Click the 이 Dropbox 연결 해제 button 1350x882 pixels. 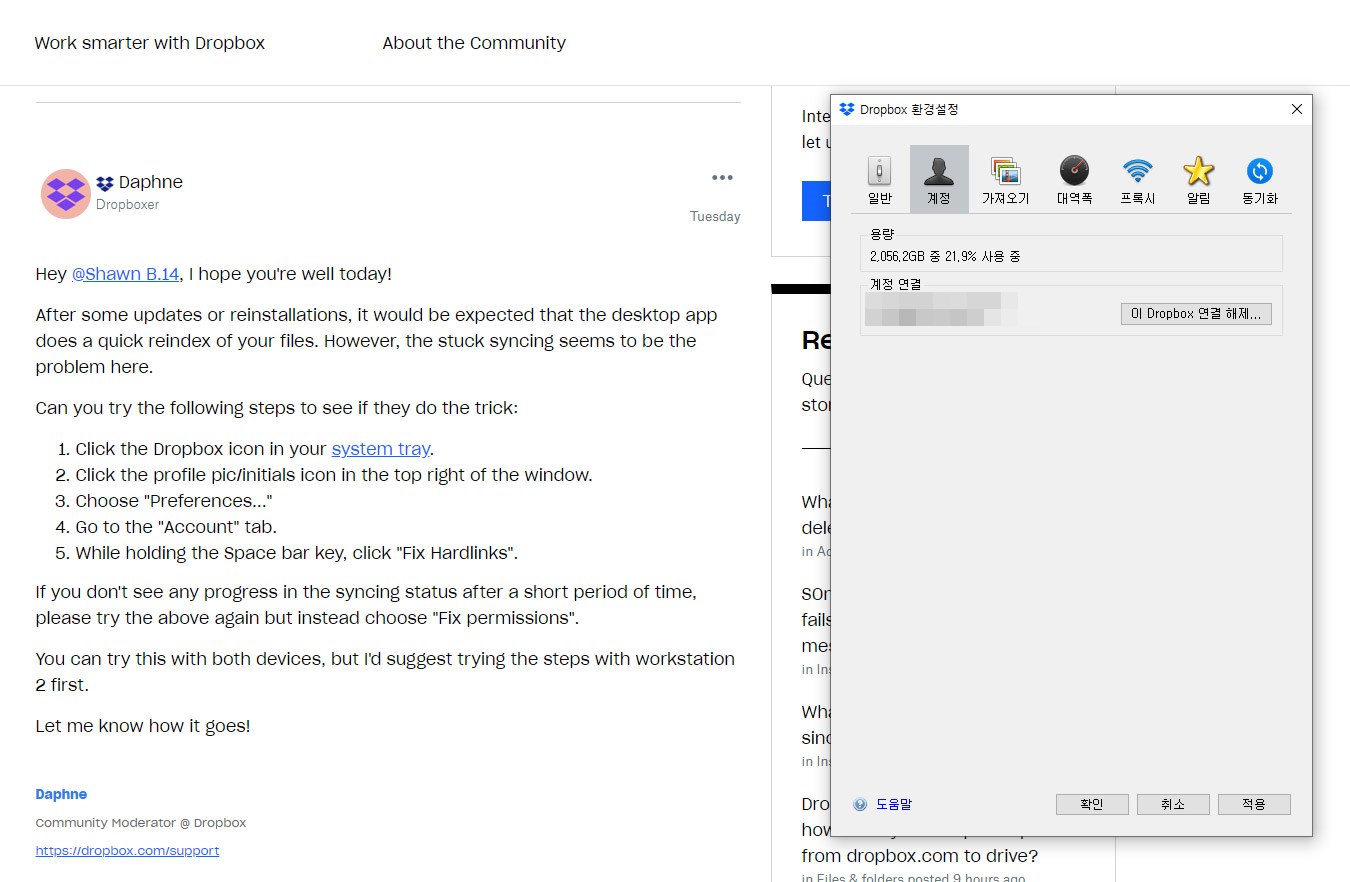point(1196,314)
